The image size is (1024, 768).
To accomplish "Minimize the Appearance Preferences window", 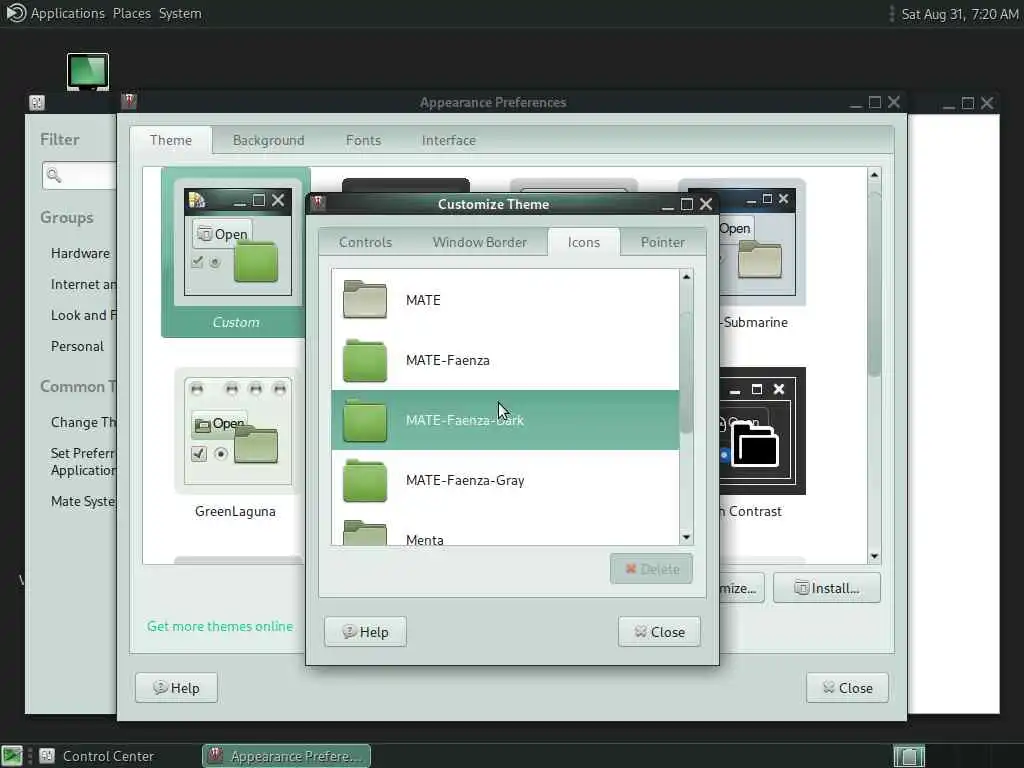I will (856, 103).
